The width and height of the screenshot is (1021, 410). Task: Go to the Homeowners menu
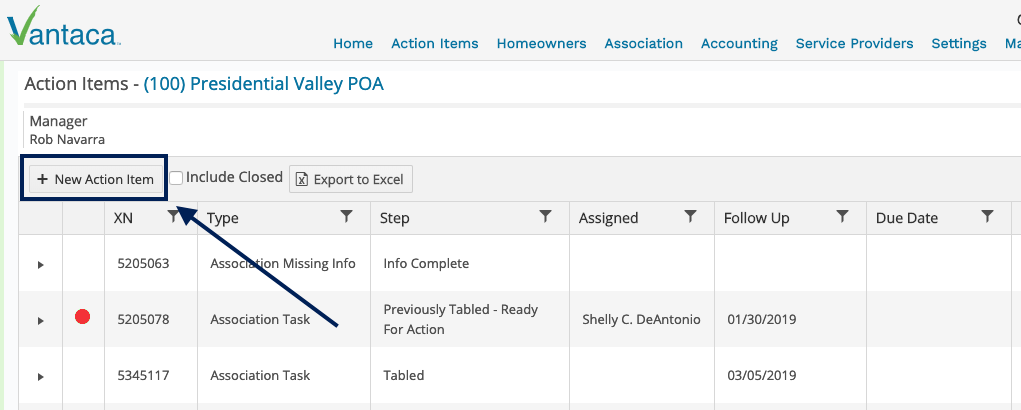[541, 44]
